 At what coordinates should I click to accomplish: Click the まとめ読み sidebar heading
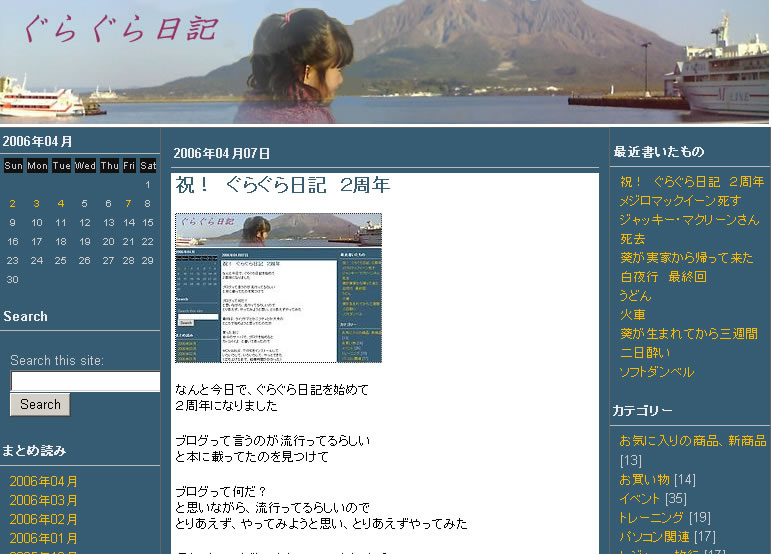[x=34, y=451]
